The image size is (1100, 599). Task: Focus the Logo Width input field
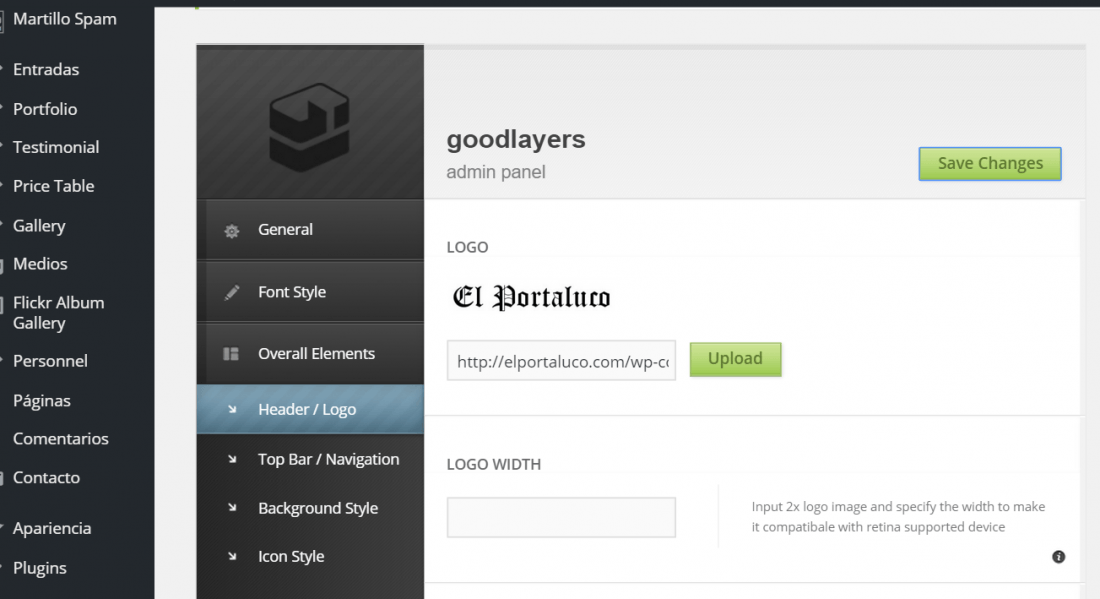pyautogui.click(x=561, y=518)
